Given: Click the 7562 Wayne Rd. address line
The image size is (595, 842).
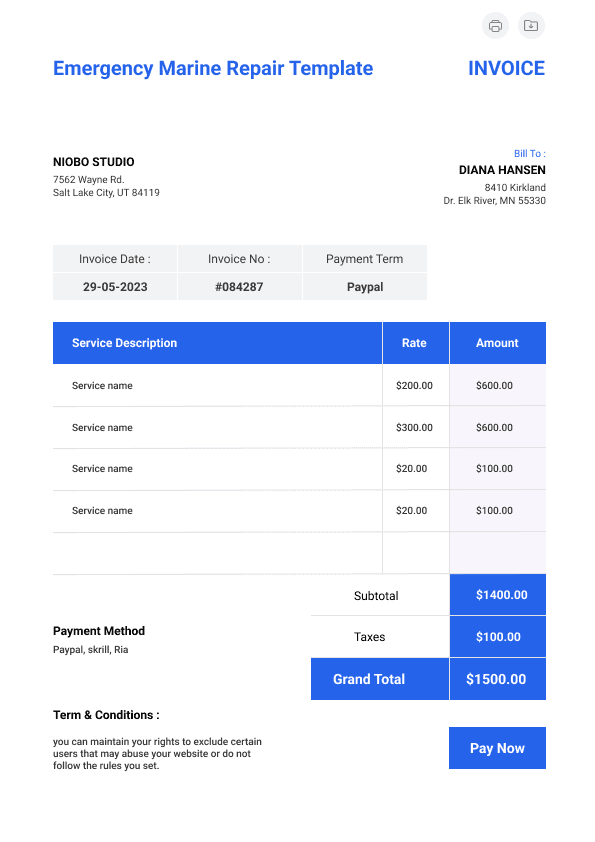Looking at the screenshot, I should coord(89,179).
